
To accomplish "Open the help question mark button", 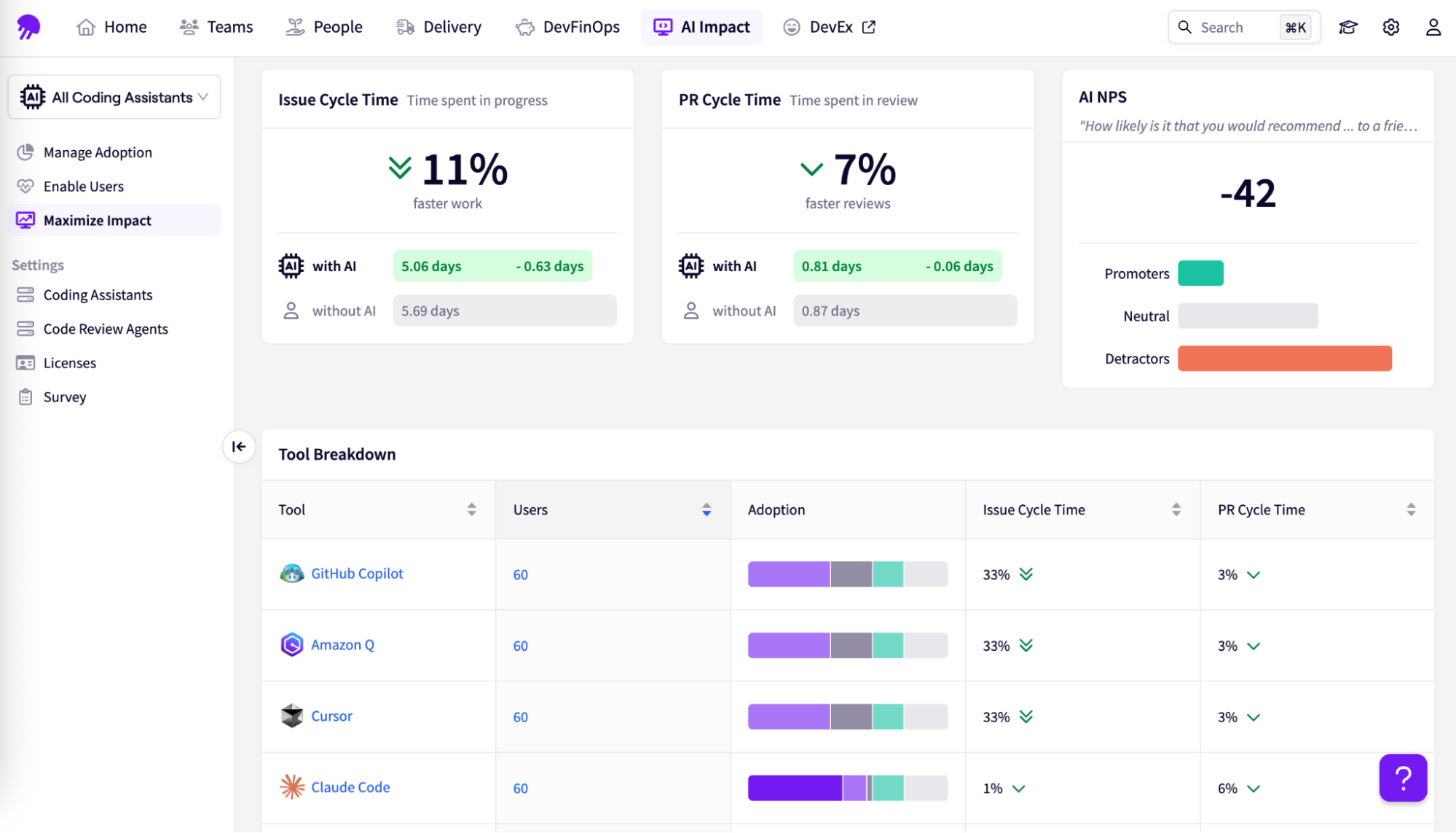I will point(1403,778).
